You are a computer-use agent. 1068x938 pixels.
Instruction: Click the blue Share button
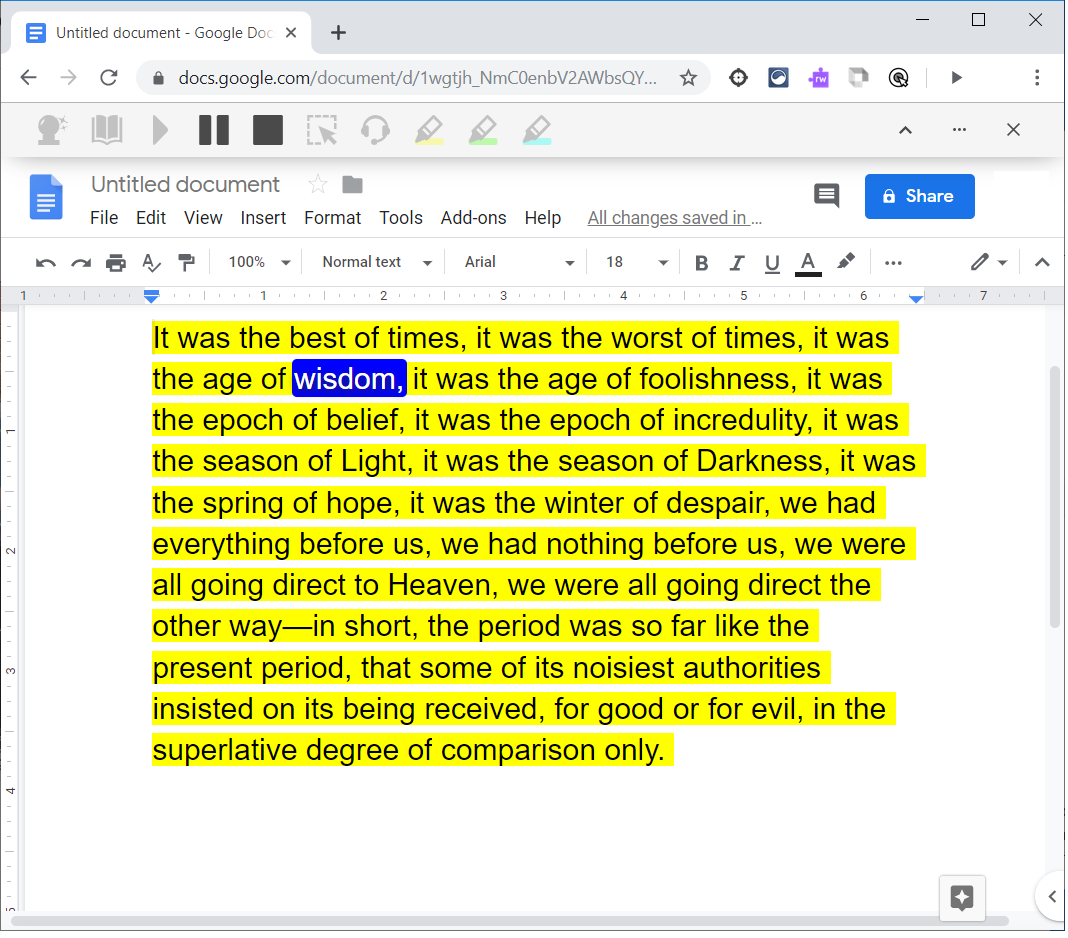click(x=919, y=196)
